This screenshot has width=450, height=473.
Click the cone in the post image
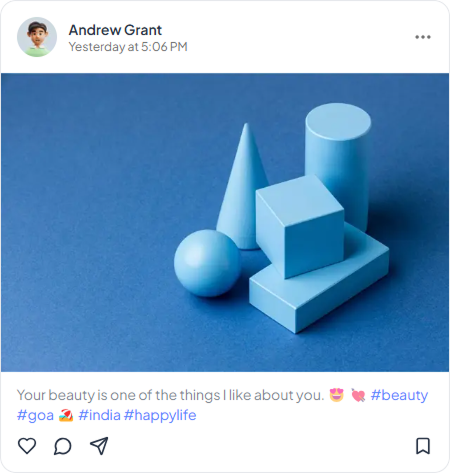(242, 186)
